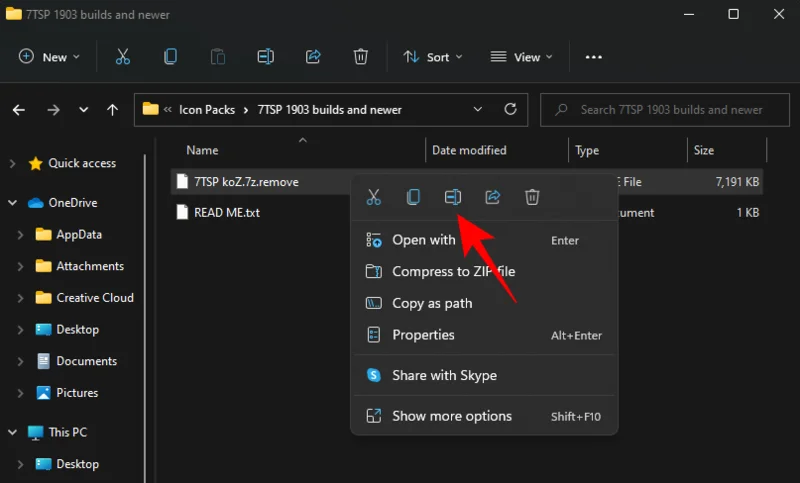Open OneDrive in the sidebar

(72, 202)
